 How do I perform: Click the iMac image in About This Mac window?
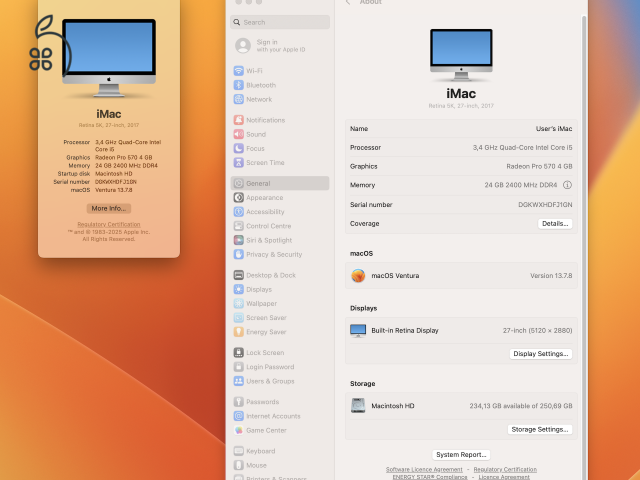109,57
